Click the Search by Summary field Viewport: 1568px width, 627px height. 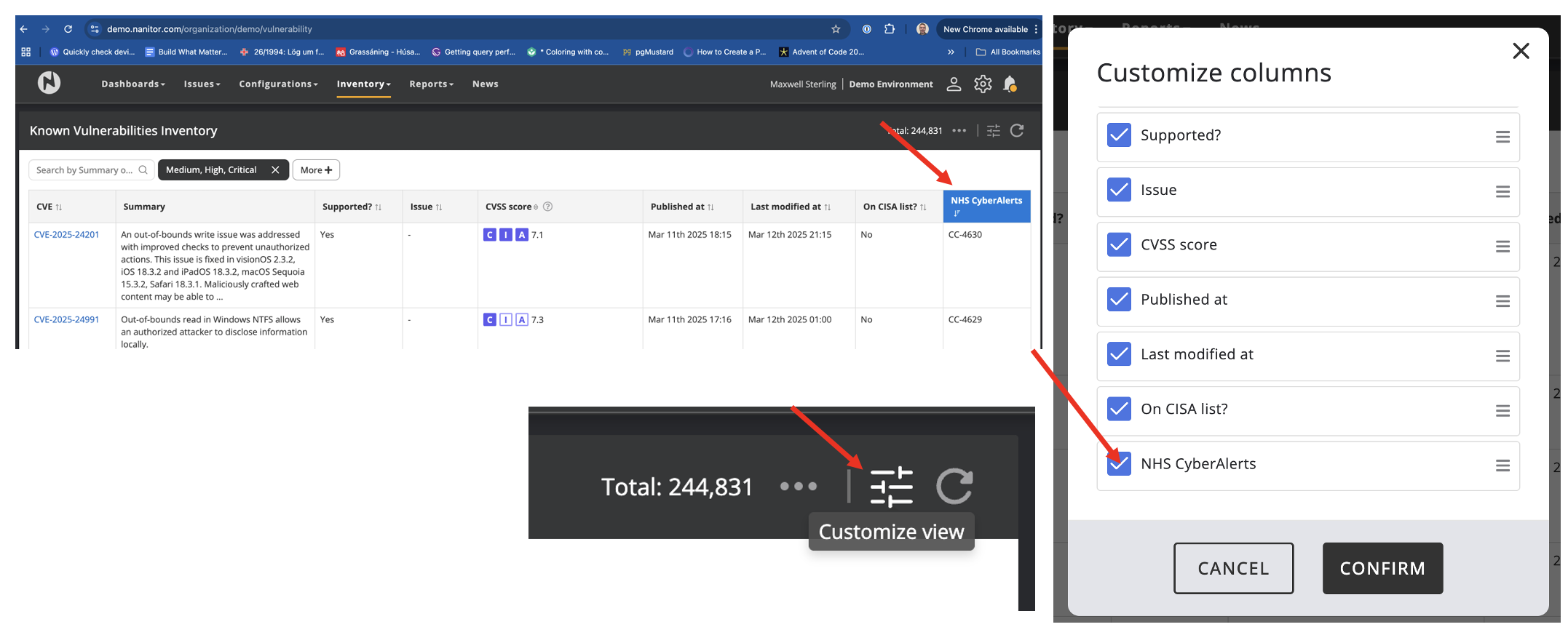coord(84,170)
